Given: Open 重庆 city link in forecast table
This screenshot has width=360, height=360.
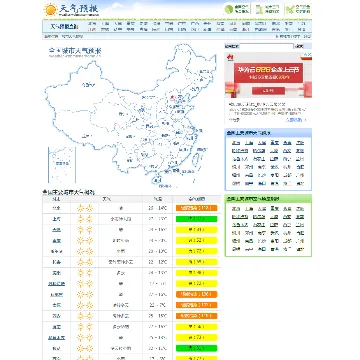Looking at the screenshot, I should point(56,241).
